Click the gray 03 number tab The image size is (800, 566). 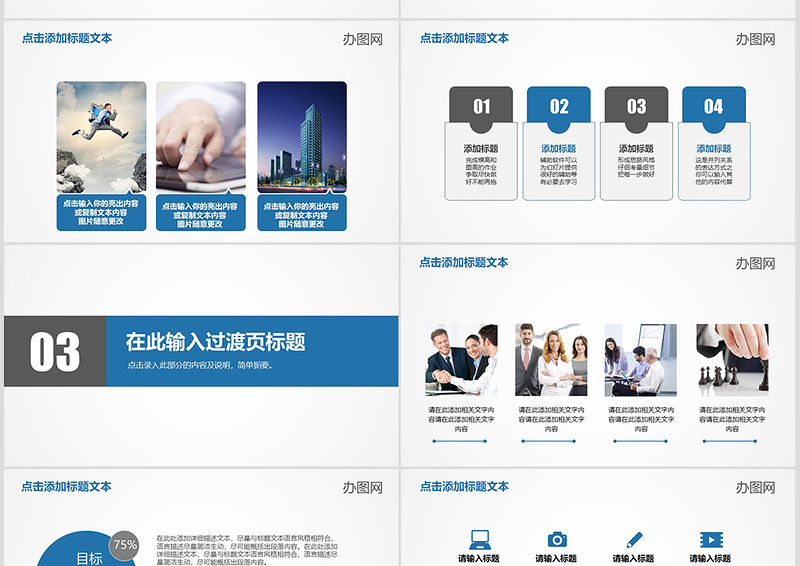pos(636,106)
